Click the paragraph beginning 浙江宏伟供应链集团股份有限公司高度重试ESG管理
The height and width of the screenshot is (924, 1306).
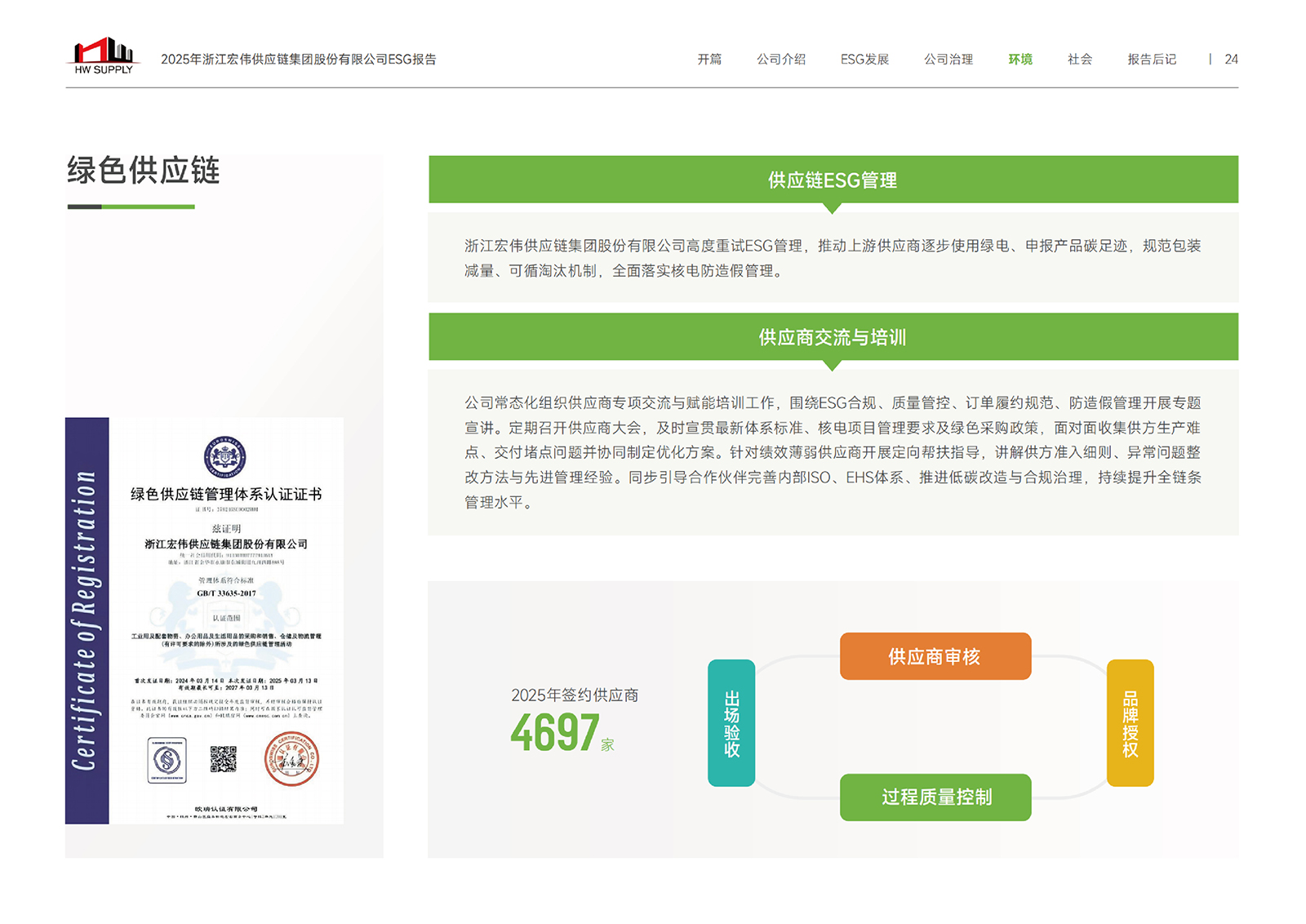[833, 258]
